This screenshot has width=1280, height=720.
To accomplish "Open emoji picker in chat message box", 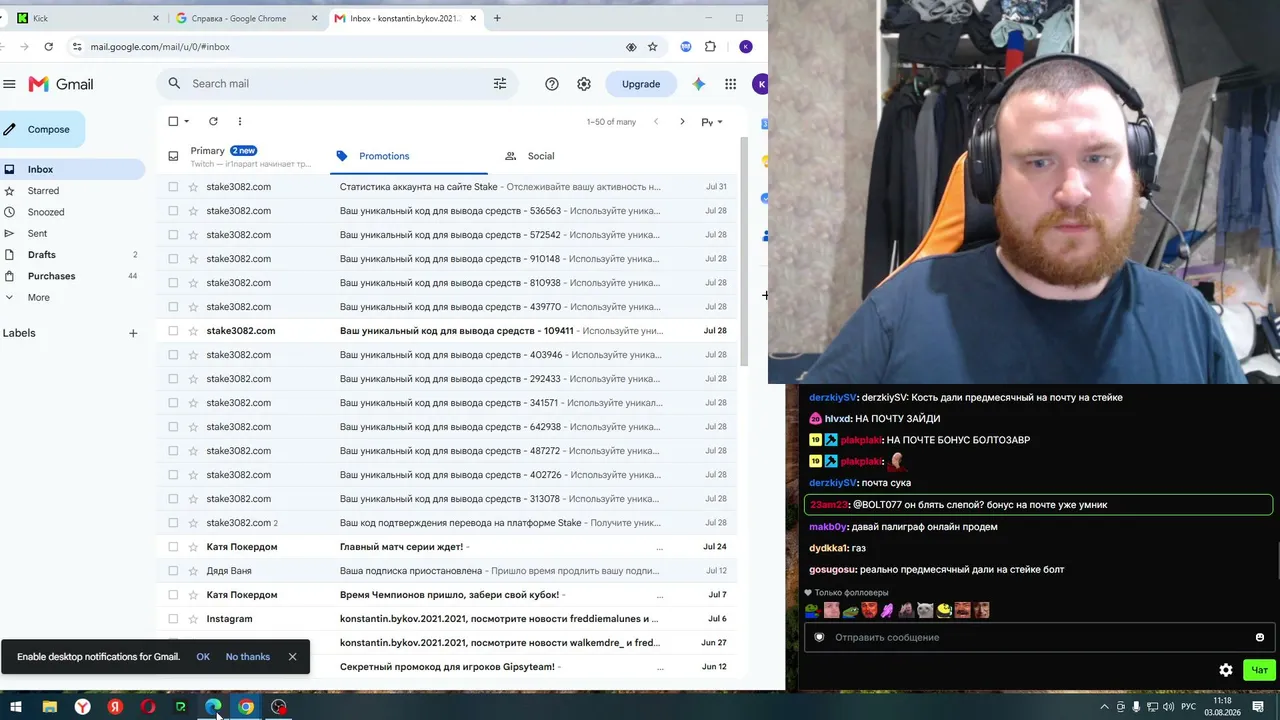I will [1260, 637].
